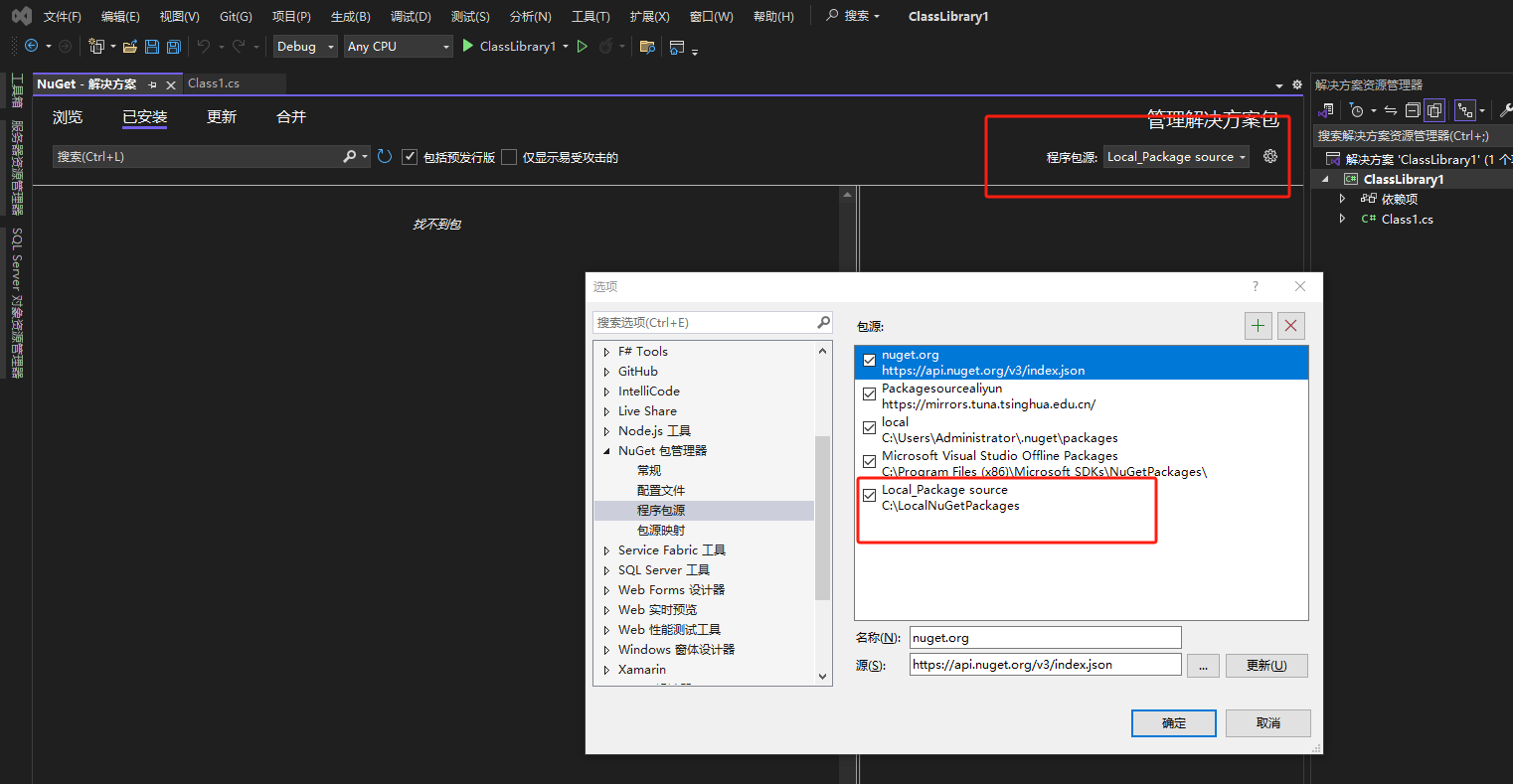Click the refresh icon beside NuGet search
The height and width of the screenshot is (784, 1513).
[x=385, y=157]
